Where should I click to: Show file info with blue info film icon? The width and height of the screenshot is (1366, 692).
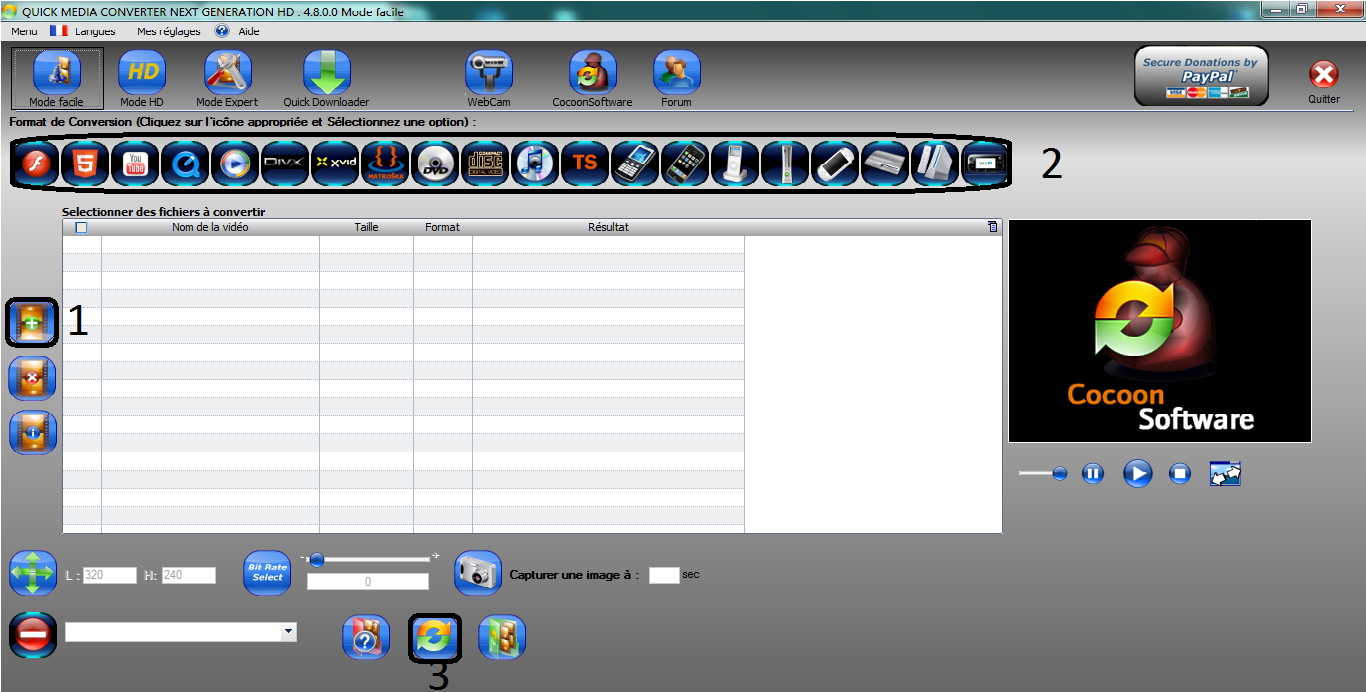click(32, 432)
